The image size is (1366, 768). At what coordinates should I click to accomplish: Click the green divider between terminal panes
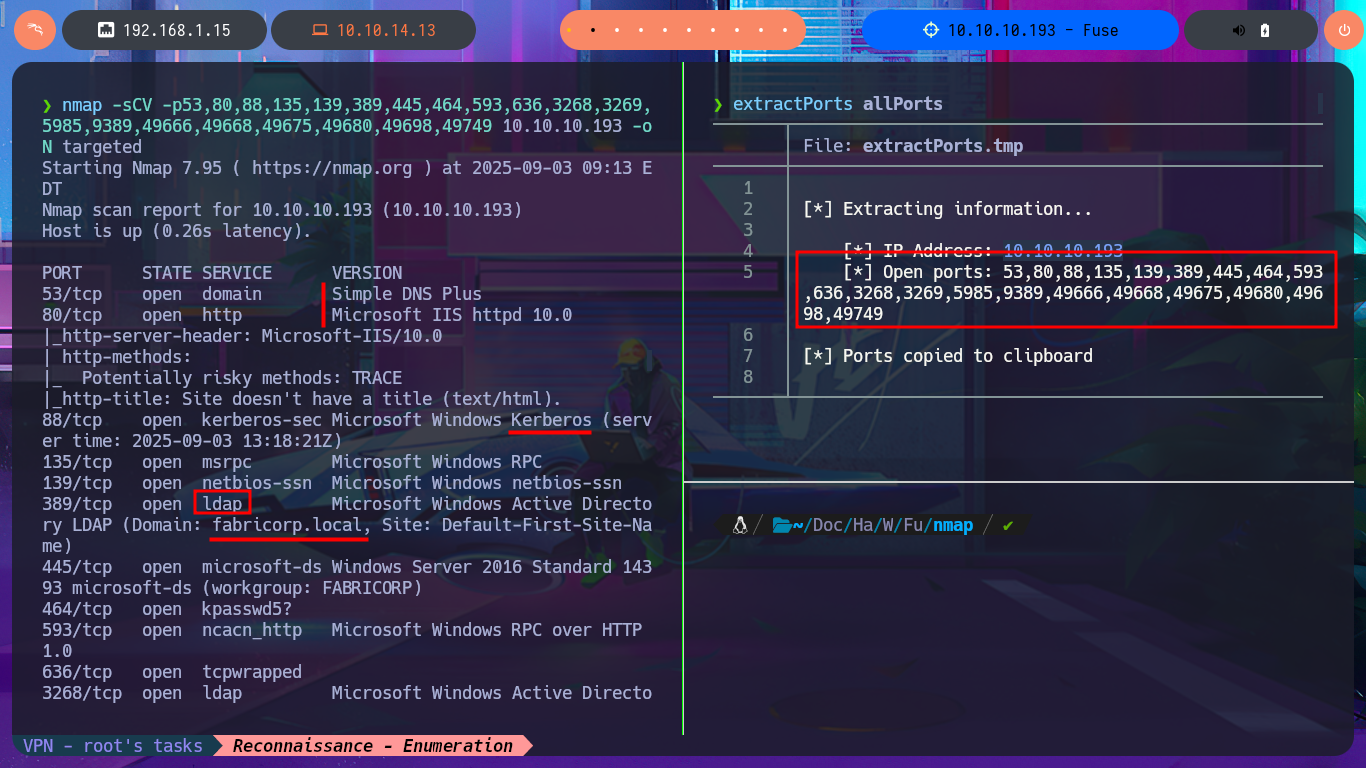(683, 400)
